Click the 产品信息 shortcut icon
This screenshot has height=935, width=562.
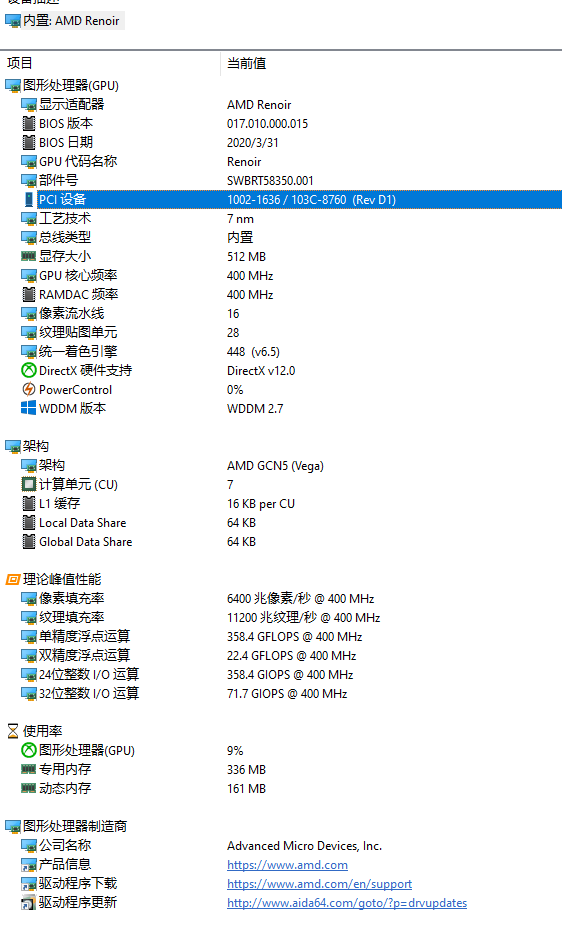click(x=29, y=865)
